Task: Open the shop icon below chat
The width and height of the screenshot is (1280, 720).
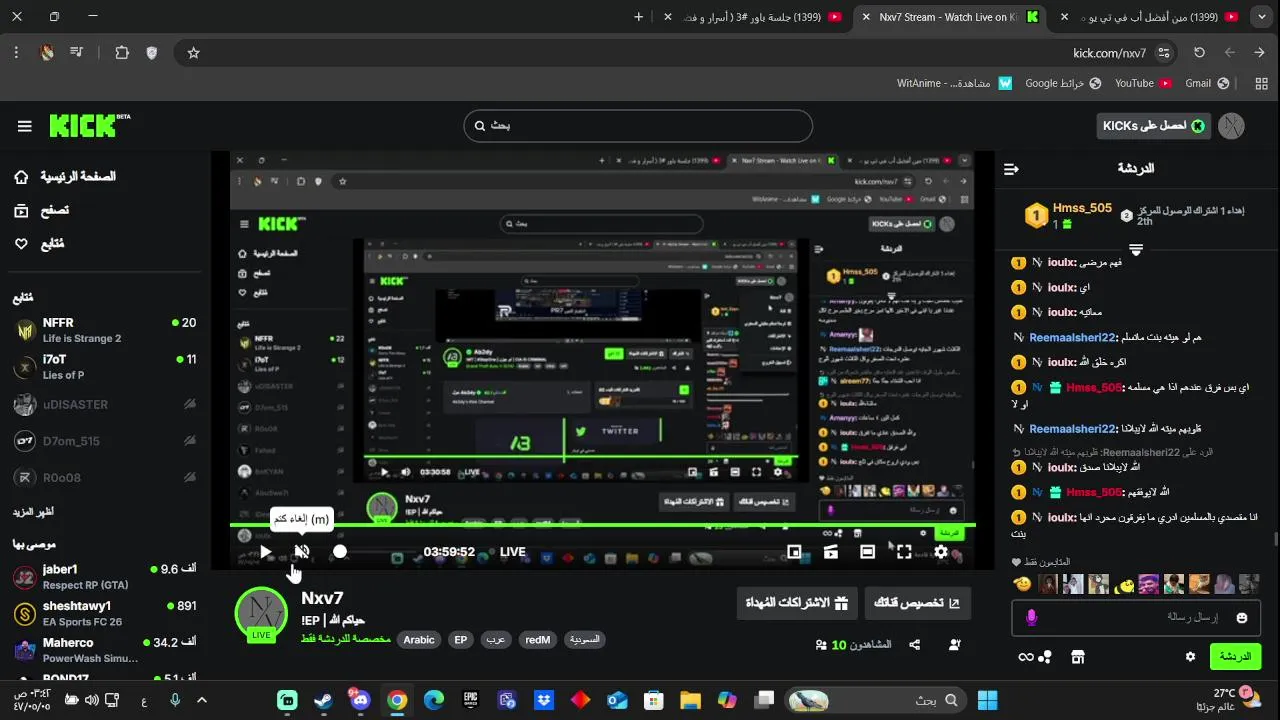Action: coord(1077,657)
